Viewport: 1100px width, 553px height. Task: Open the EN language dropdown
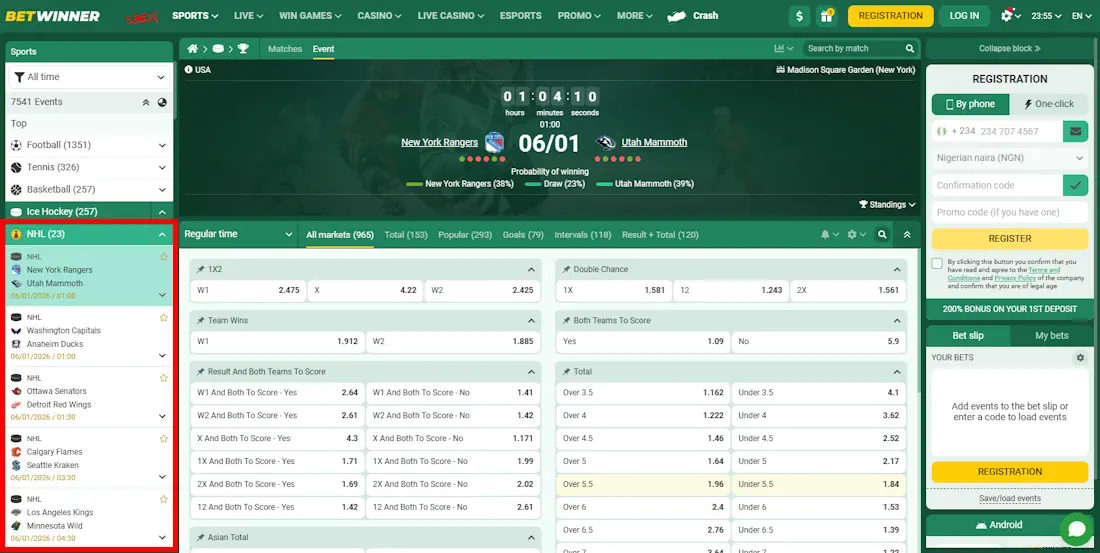pos(1082,15)
